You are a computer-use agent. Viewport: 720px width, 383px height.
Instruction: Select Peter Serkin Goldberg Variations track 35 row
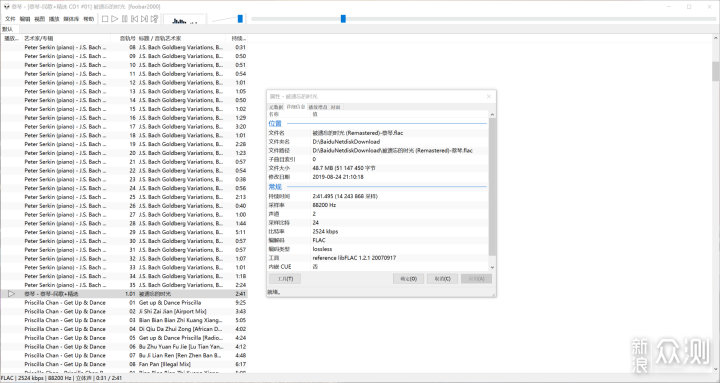(124, 285)
